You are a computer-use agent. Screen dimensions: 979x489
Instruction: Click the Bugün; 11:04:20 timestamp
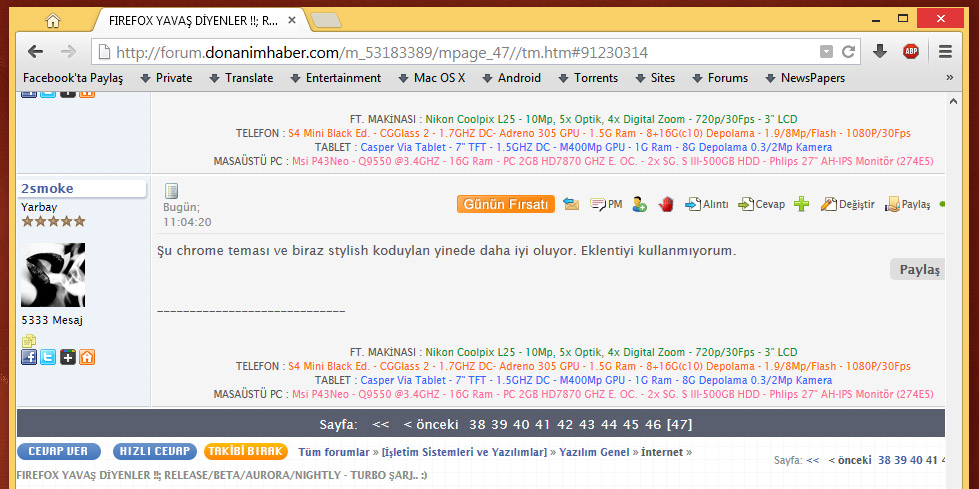[187, 214]
